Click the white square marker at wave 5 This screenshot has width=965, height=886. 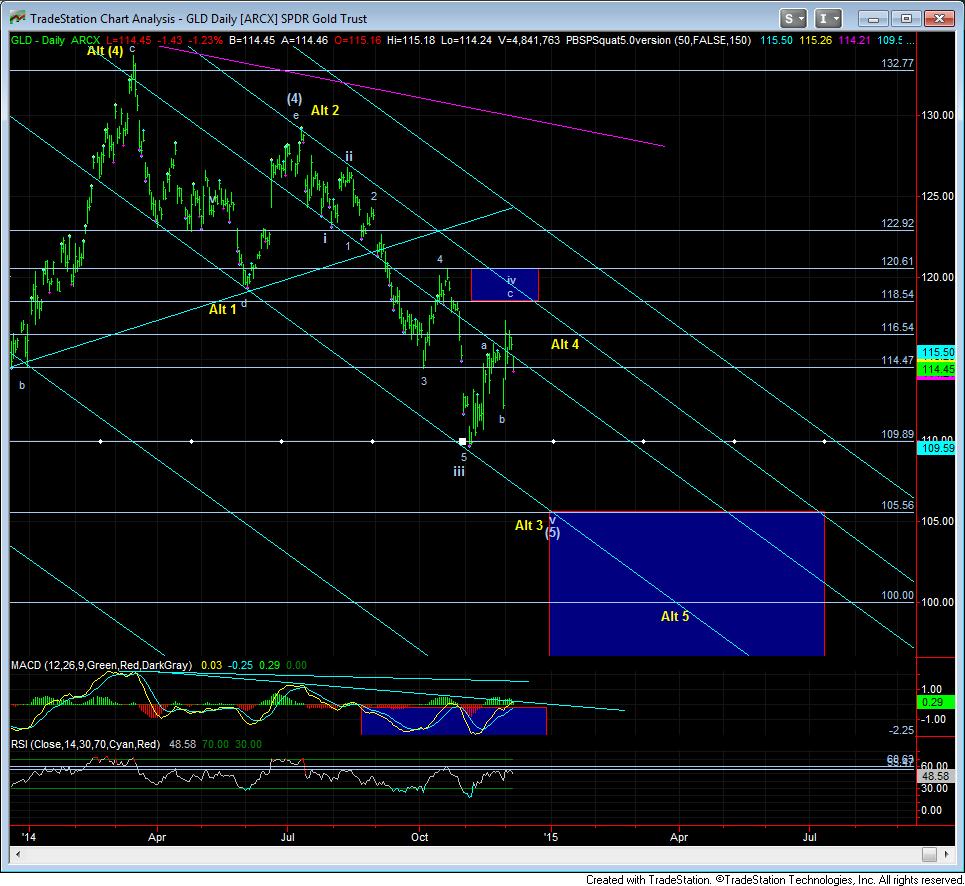coord(462,442)
